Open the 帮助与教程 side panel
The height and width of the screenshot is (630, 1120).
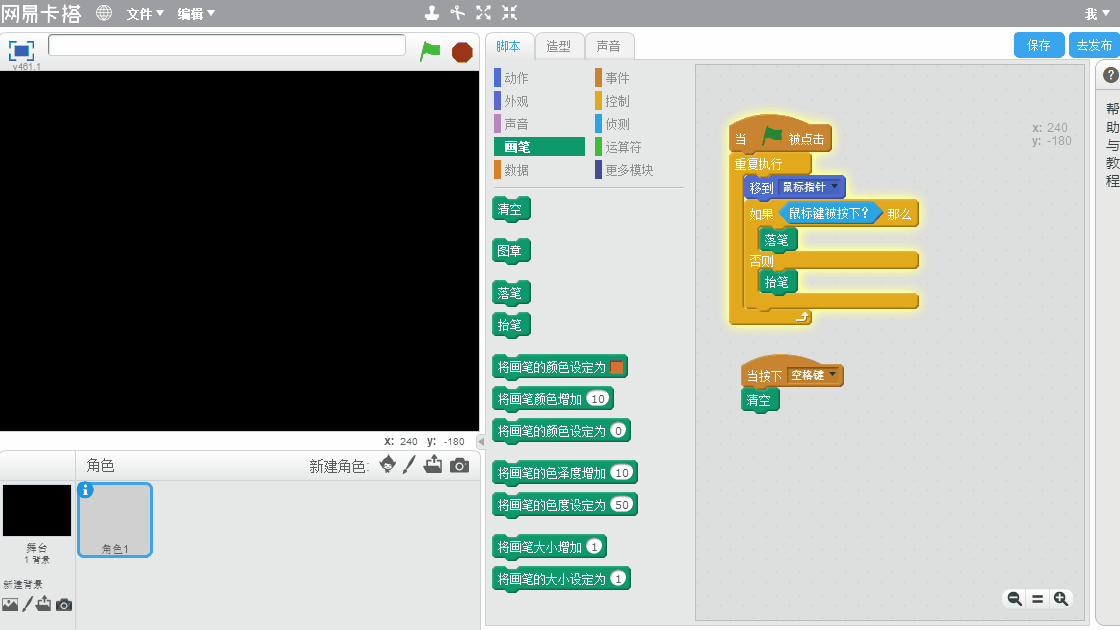[x=1111, y=145]
